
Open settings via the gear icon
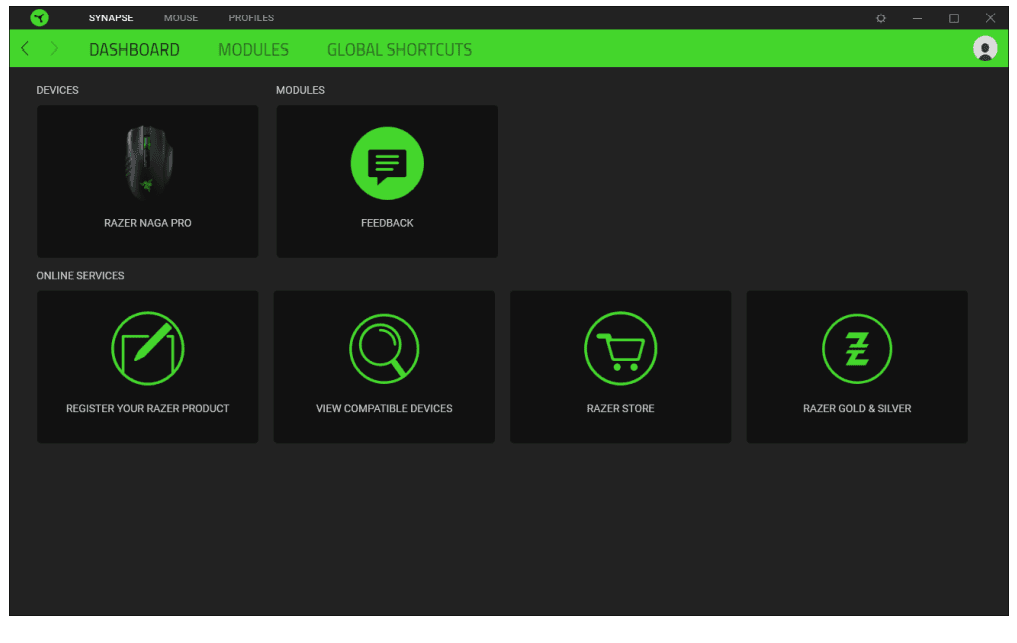881,18
